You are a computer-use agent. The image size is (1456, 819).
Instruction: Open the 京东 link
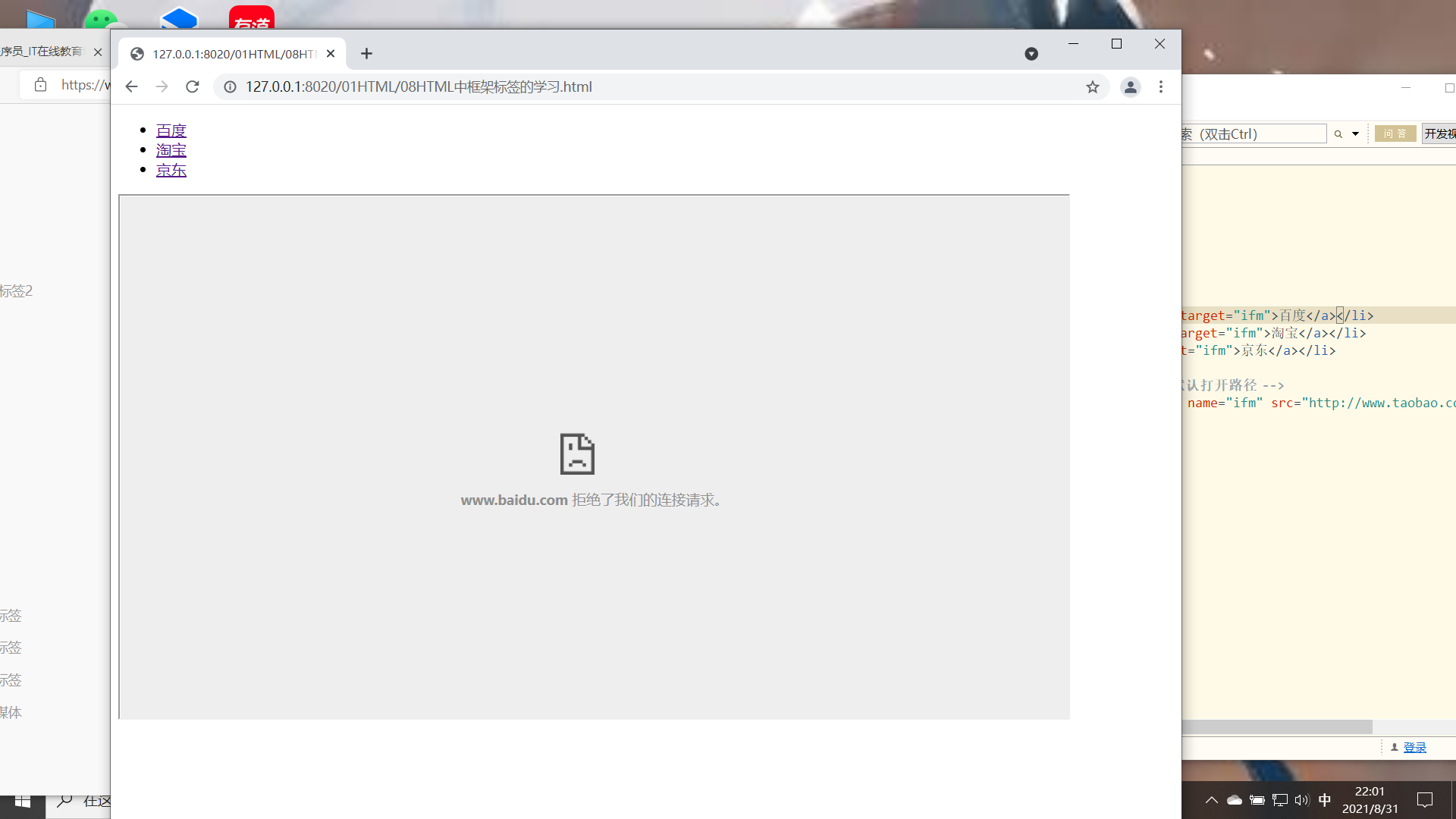tap(171, 170)
